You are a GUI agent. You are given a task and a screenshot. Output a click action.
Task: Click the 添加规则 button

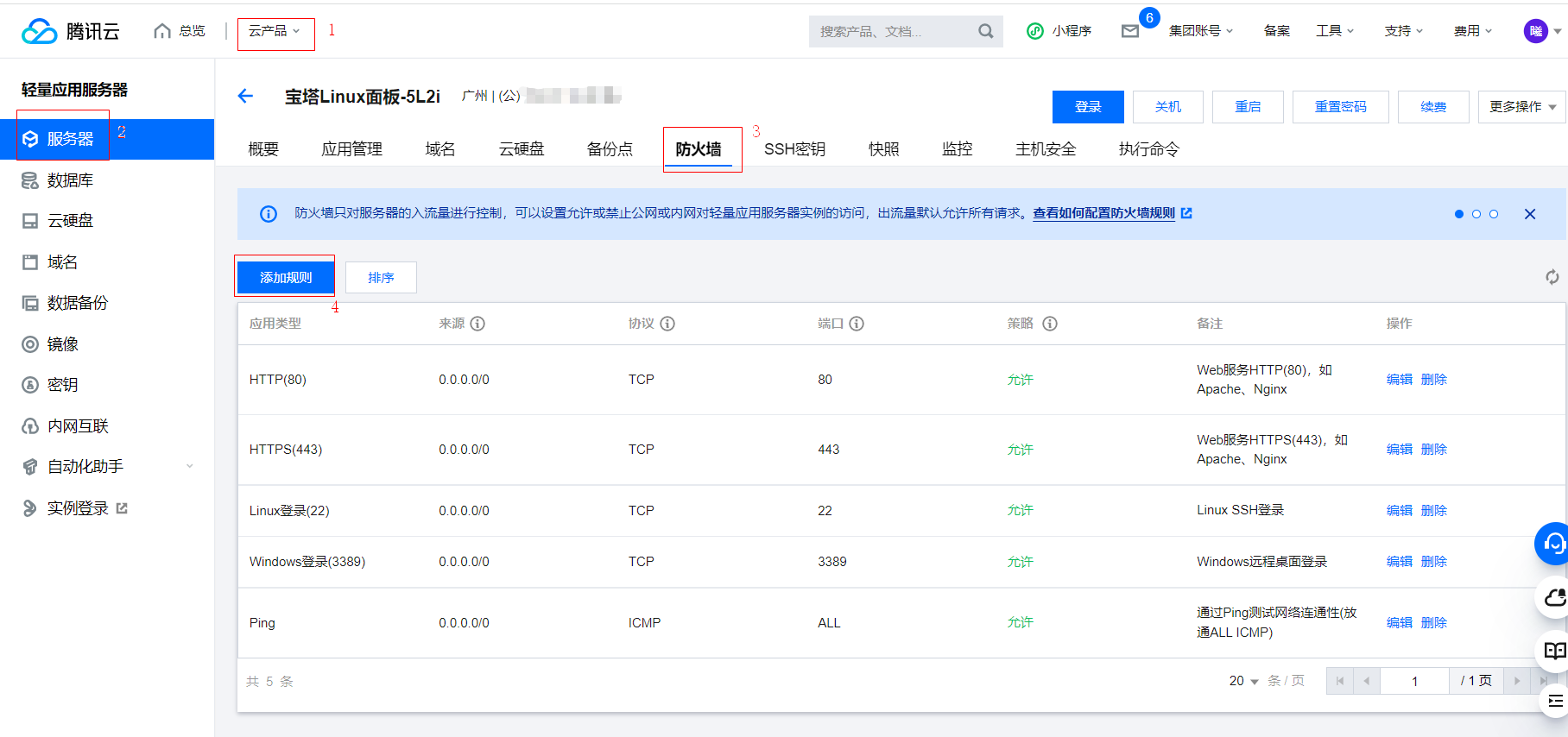[x=286, y=277]
